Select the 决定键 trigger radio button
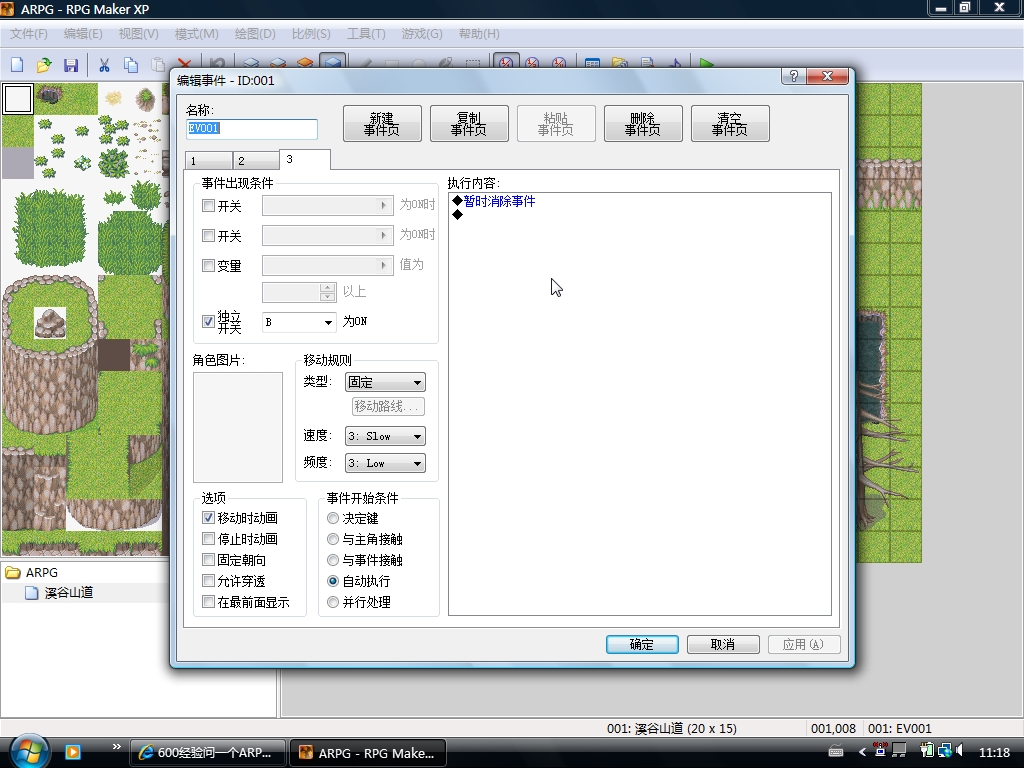 [x=332, y=518]
